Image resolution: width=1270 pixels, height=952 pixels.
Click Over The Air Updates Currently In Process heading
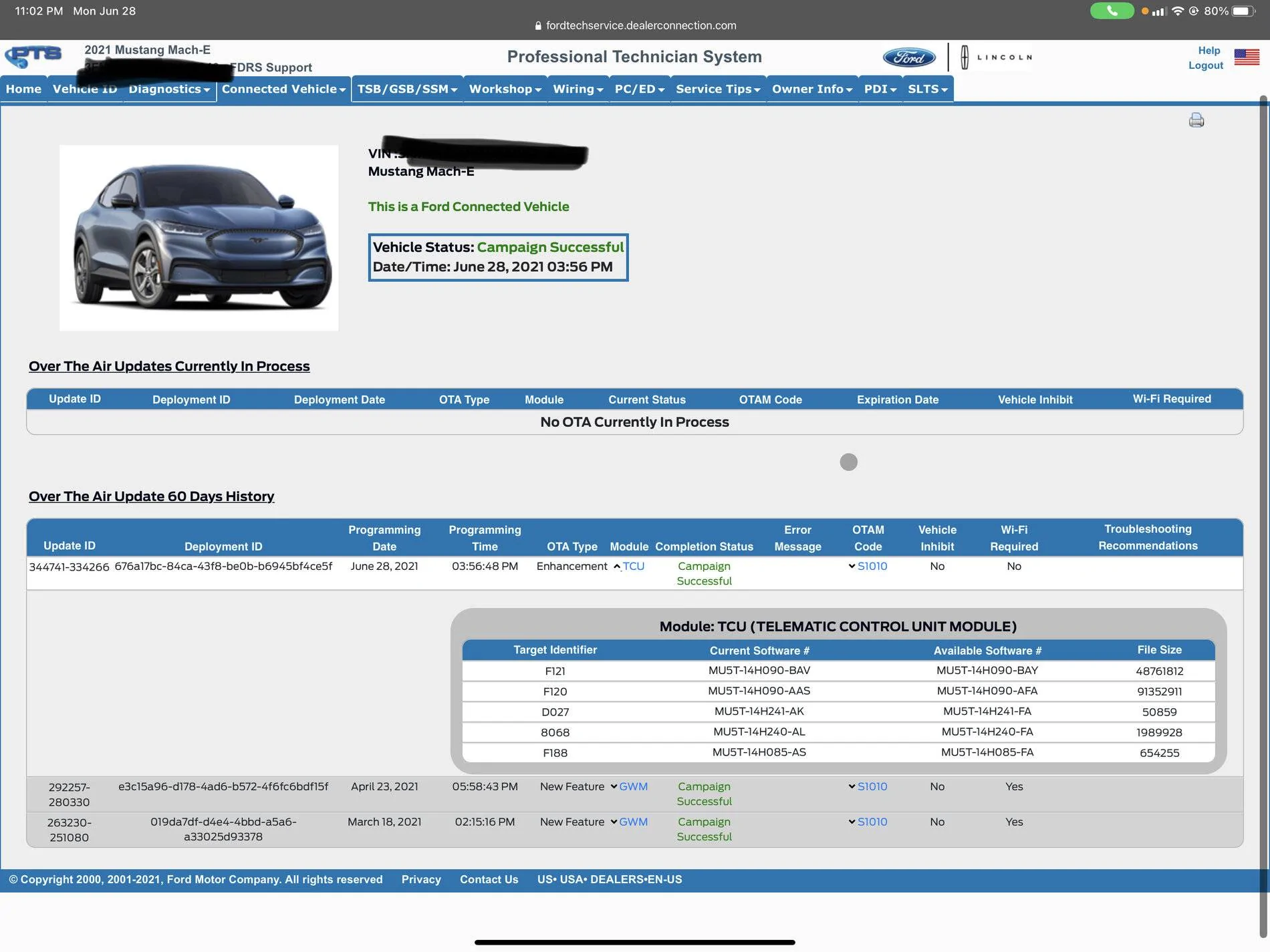coord(169,366)
